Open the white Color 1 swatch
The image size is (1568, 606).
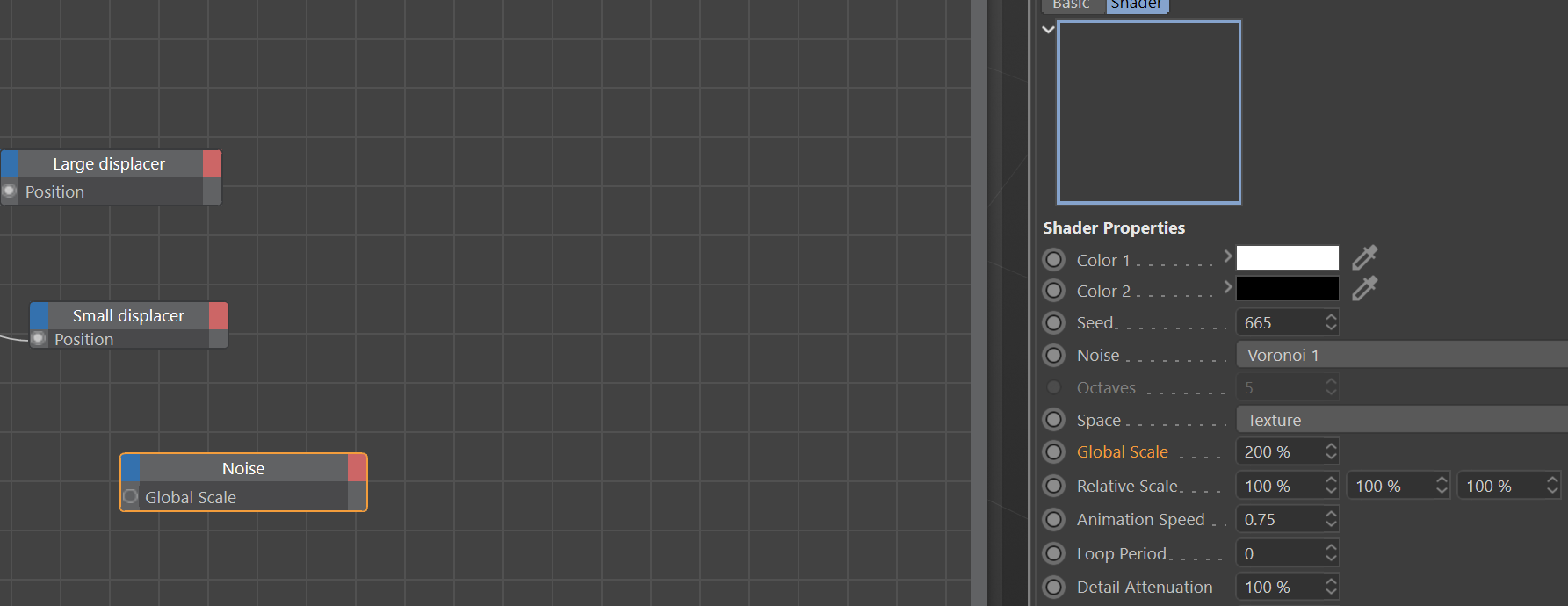pos(1287,257)
